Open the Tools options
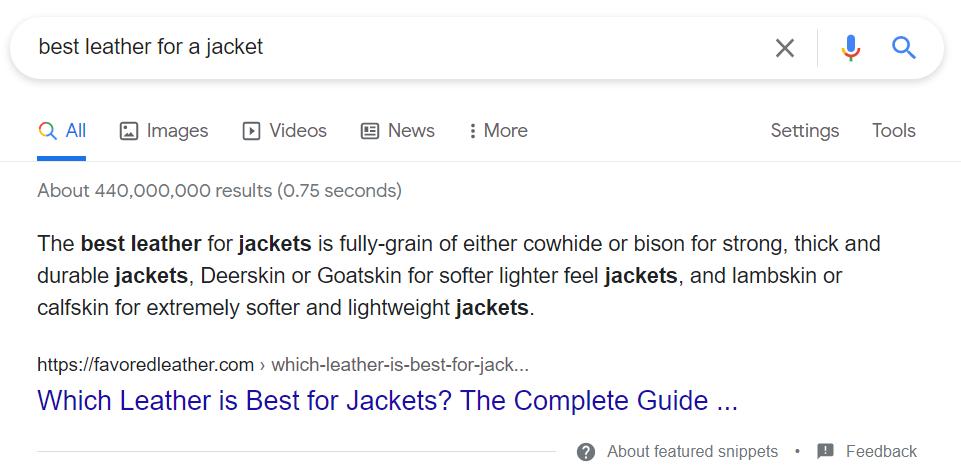 coord(894,131)
